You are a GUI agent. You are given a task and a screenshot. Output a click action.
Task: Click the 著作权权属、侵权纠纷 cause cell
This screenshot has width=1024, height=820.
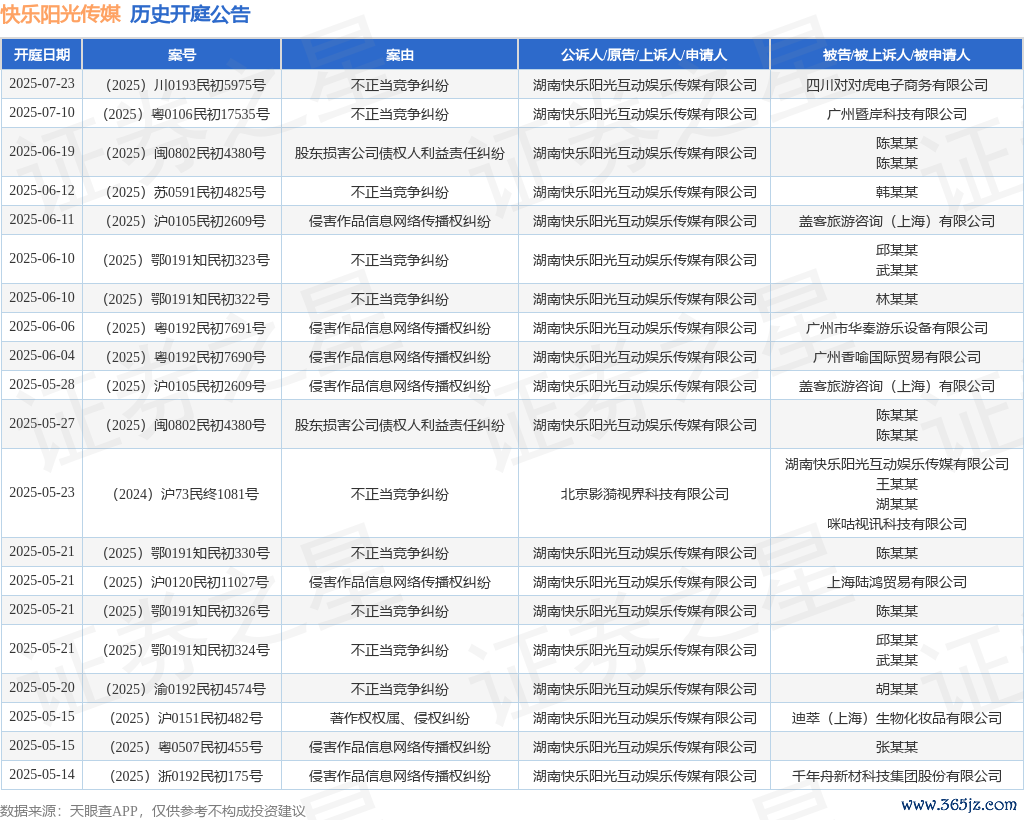point(400,718)
